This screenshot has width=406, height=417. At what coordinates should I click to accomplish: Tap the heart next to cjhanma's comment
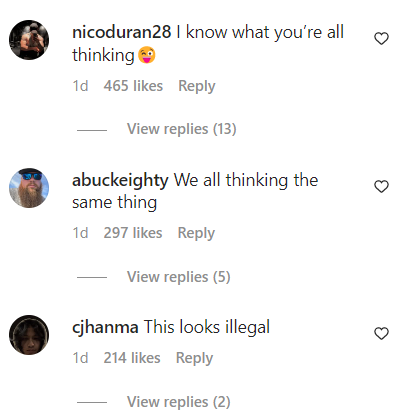pyautogui.click(x=381, y=333)
